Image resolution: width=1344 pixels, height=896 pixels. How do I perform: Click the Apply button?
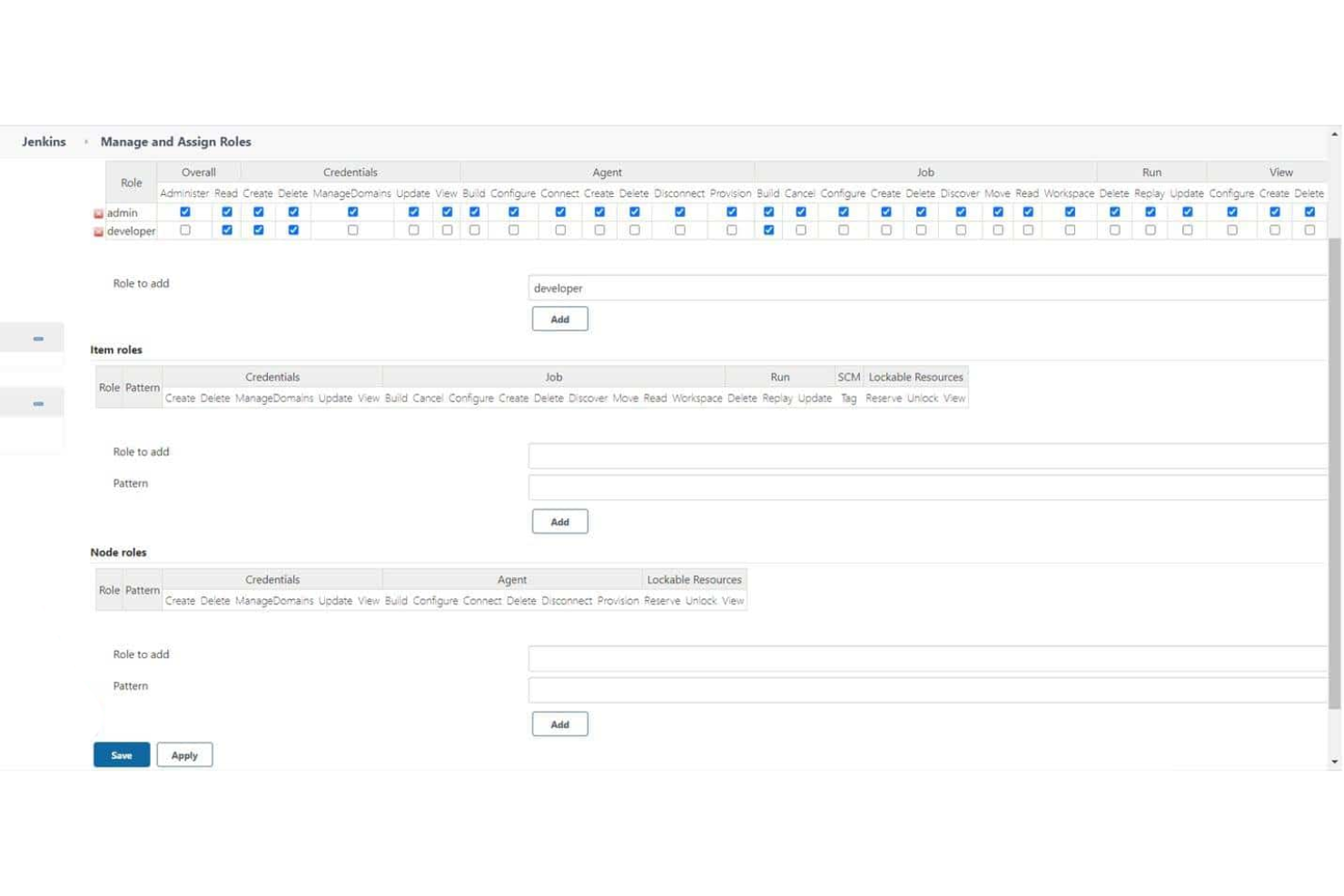(x=184, y=754)
